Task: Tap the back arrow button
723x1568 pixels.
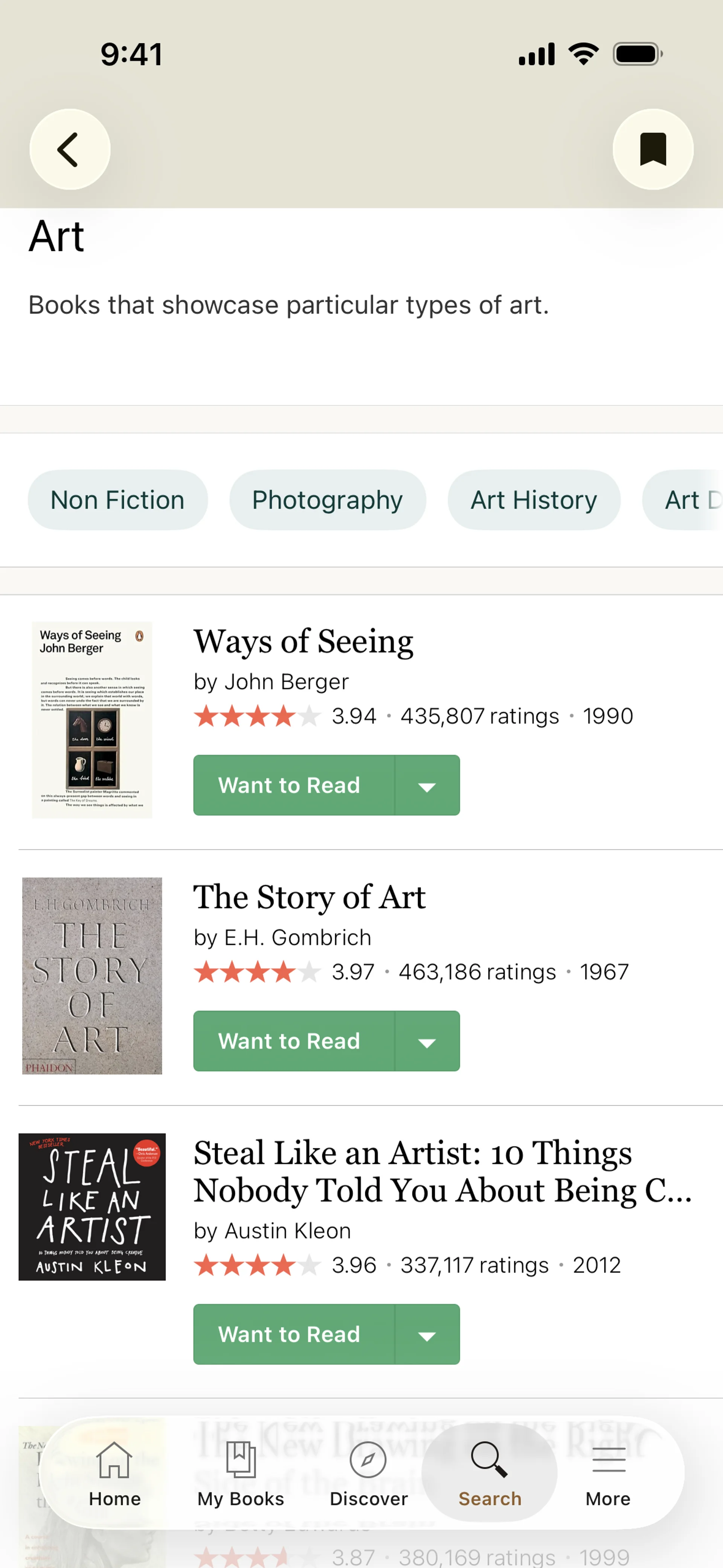Action: [x=69, y=149]
